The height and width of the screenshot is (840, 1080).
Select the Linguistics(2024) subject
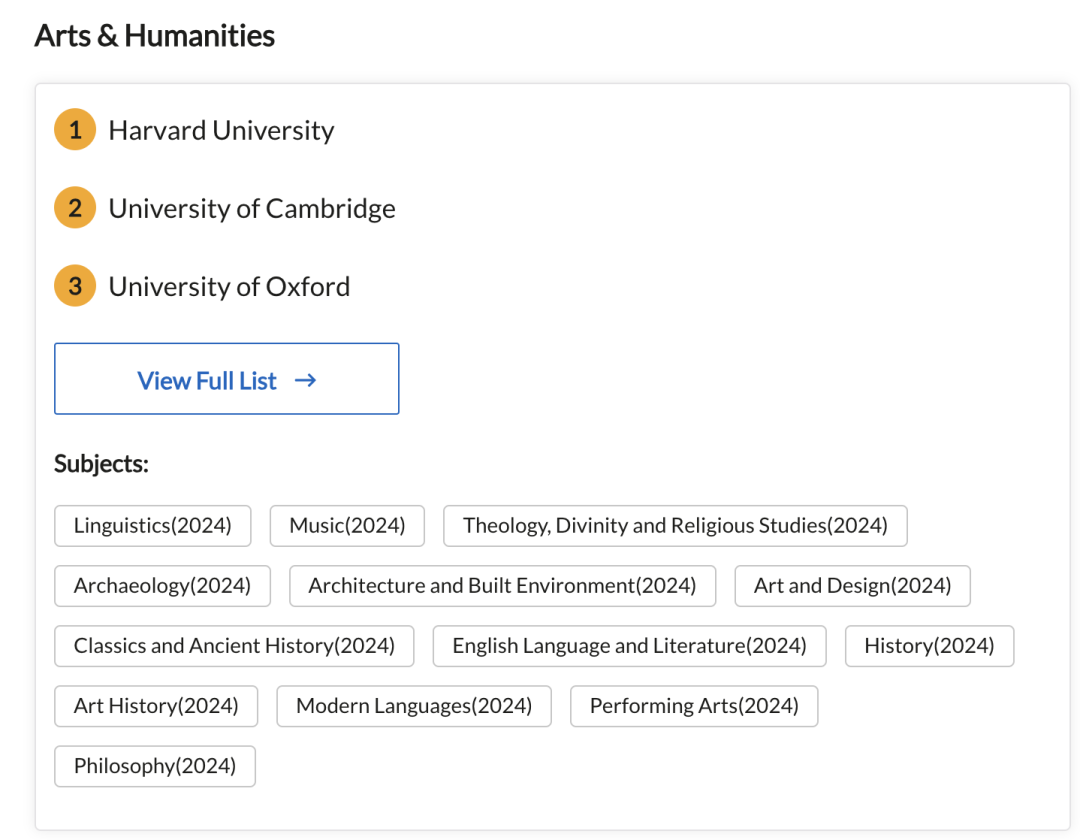click(153, 526)
